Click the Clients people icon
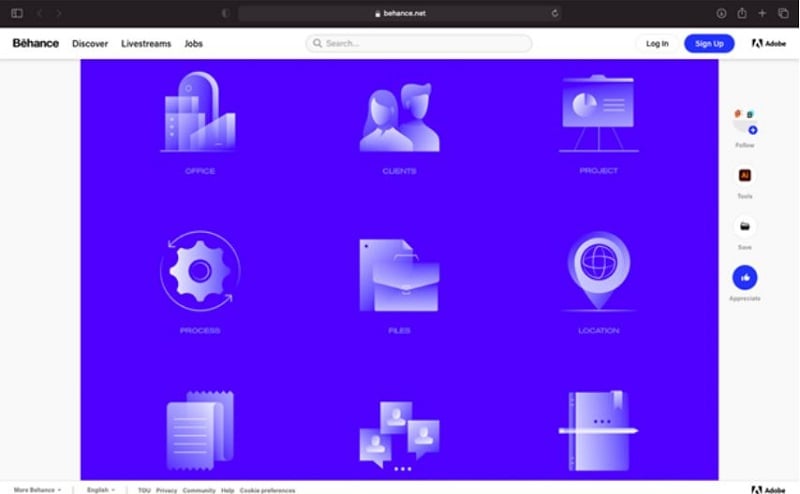The height and width of the screenshot is (494, 800). tap(399, 117)
